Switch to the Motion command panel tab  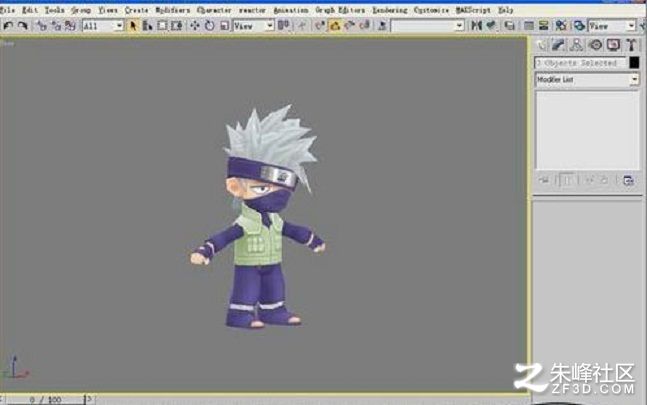[x=595, y=45]
